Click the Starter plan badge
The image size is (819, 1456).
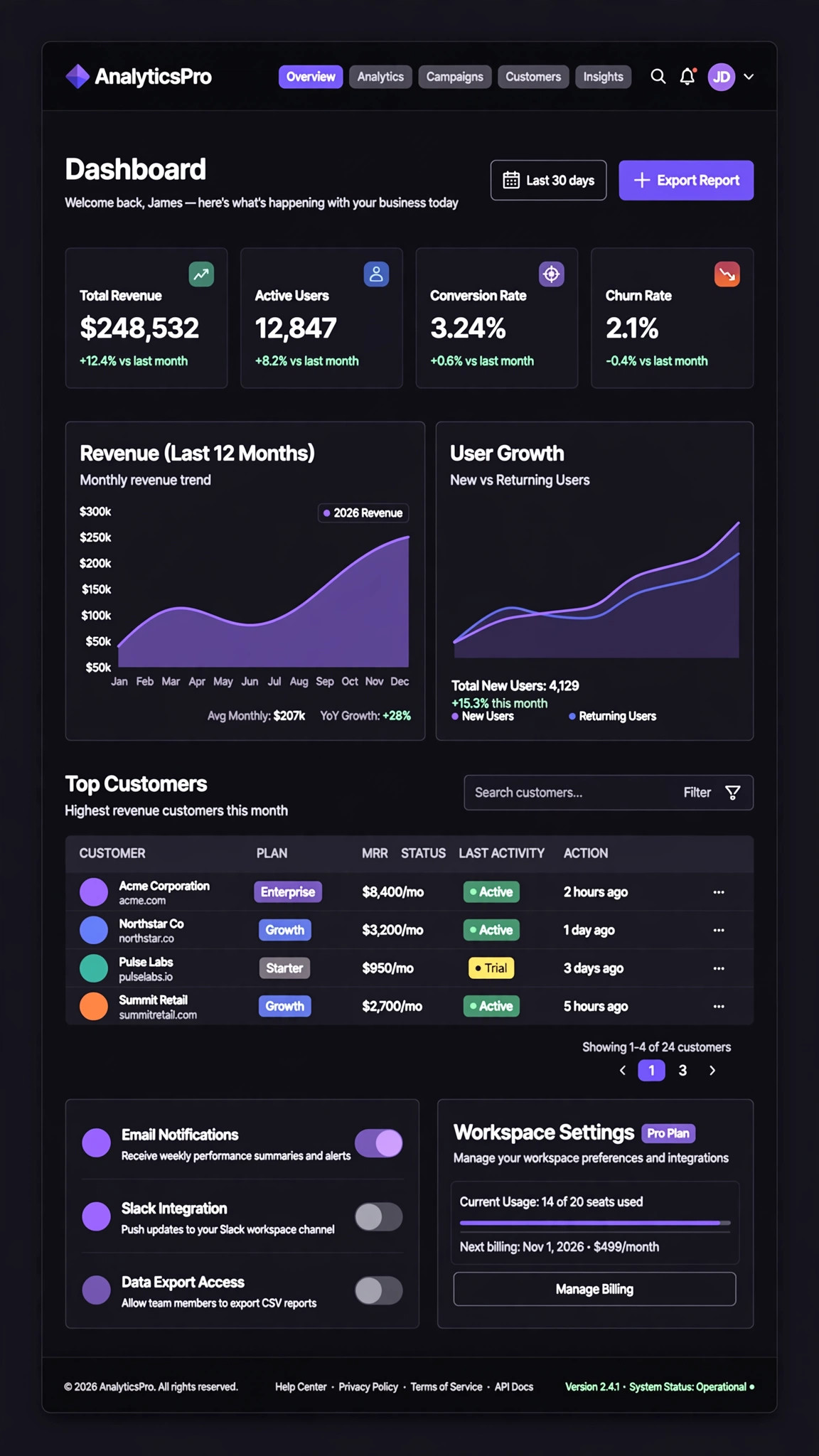pyautogui.click(x=284, y=968)
